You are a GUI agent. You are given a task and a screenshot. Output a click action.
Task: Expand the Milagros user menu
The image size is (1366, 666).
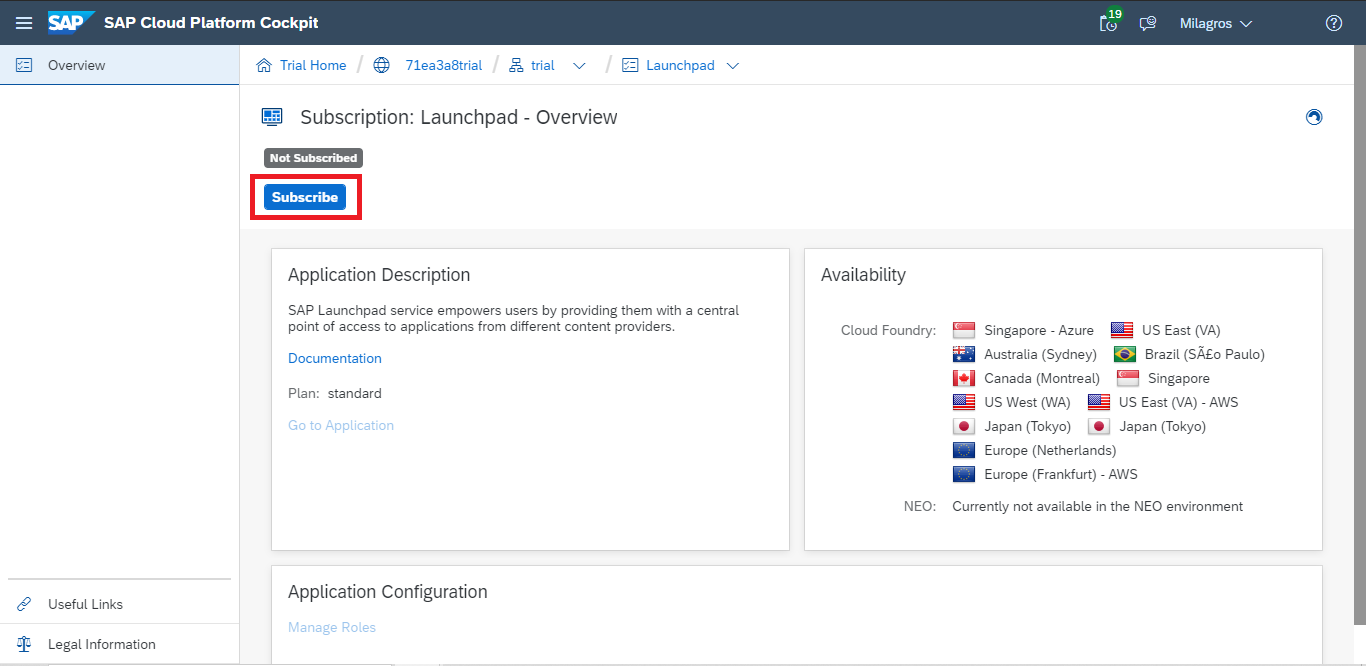[1215, 23]
